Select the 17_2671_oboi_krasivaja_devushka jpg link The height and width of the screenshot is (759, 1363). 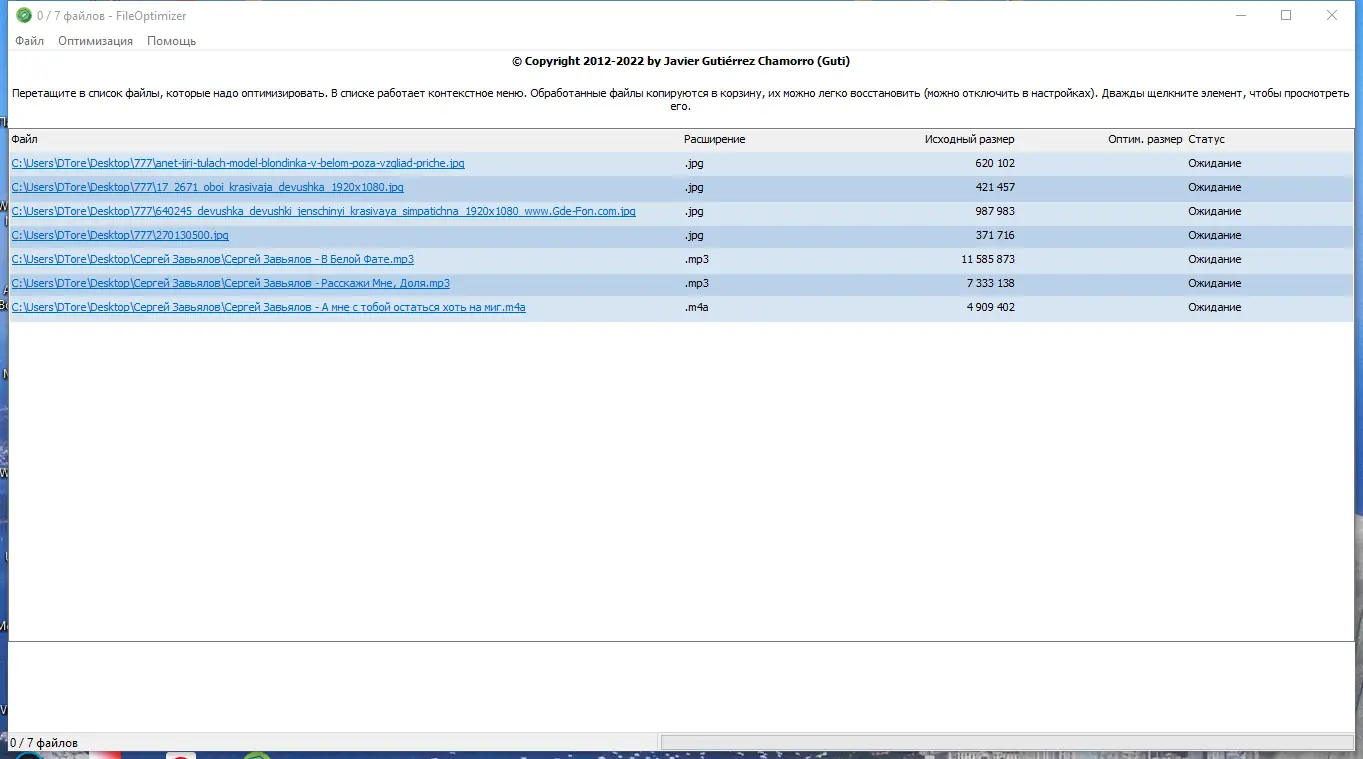pyautogui.click(x=207, y=187)
